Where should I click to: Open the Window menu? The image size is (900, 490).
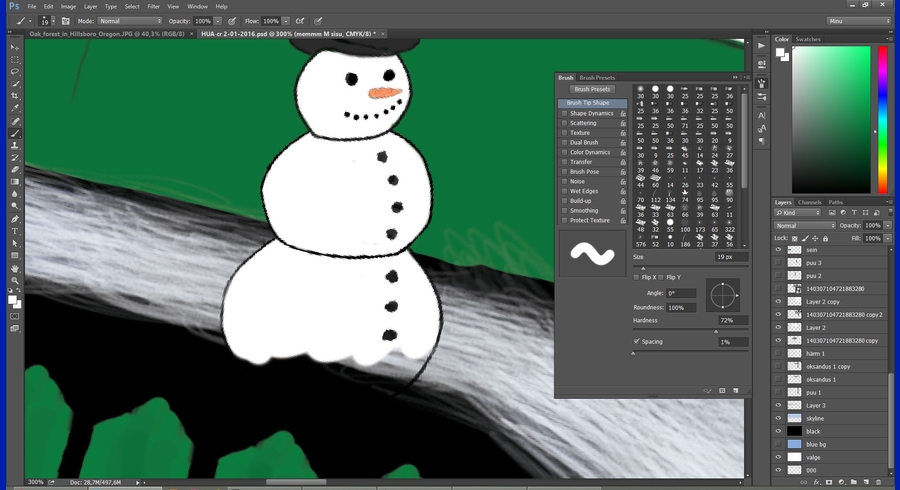197,6
